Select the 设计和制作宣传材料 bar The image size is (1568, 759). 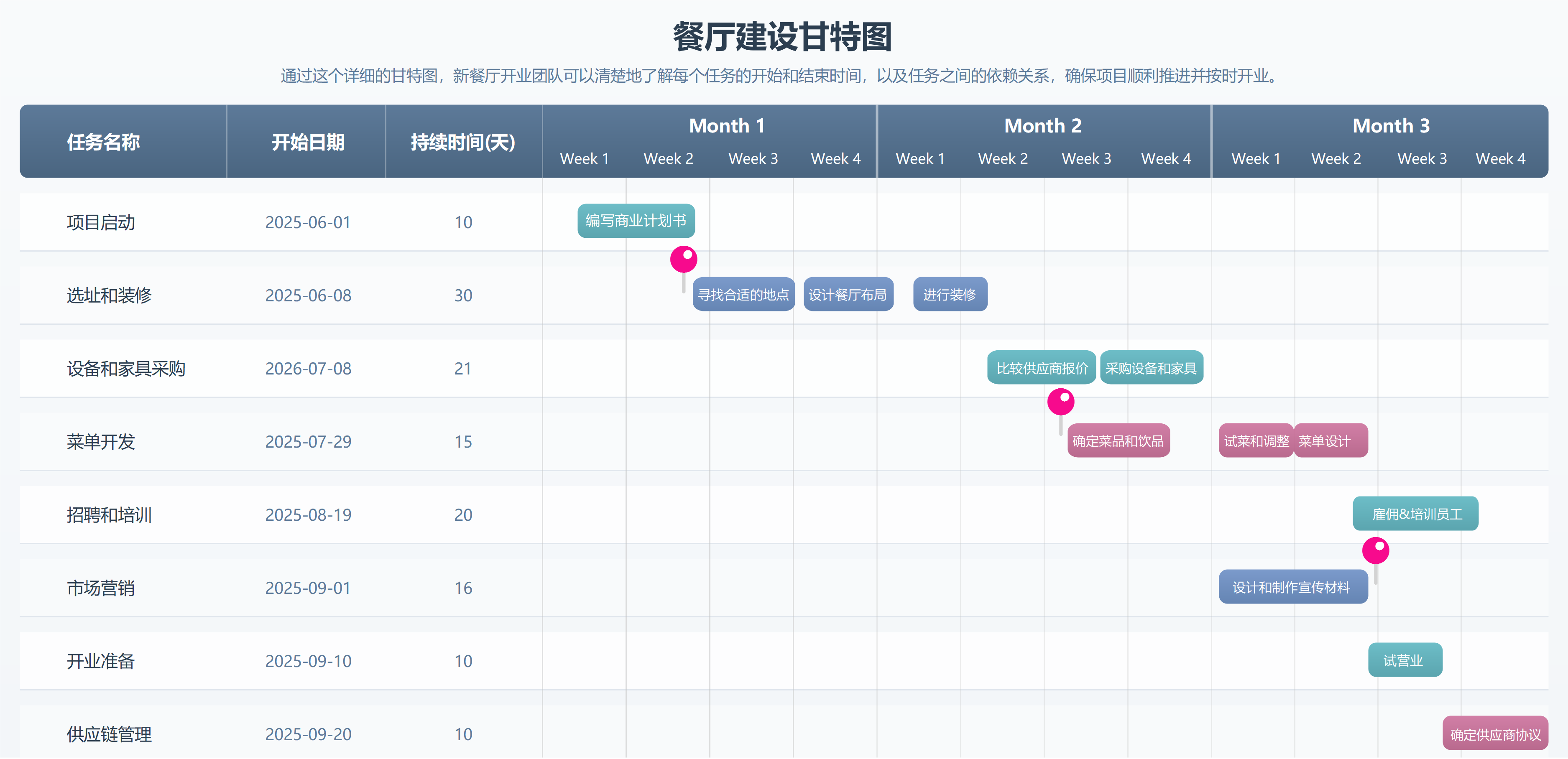pyautogui.click(x=1292, y=587)
